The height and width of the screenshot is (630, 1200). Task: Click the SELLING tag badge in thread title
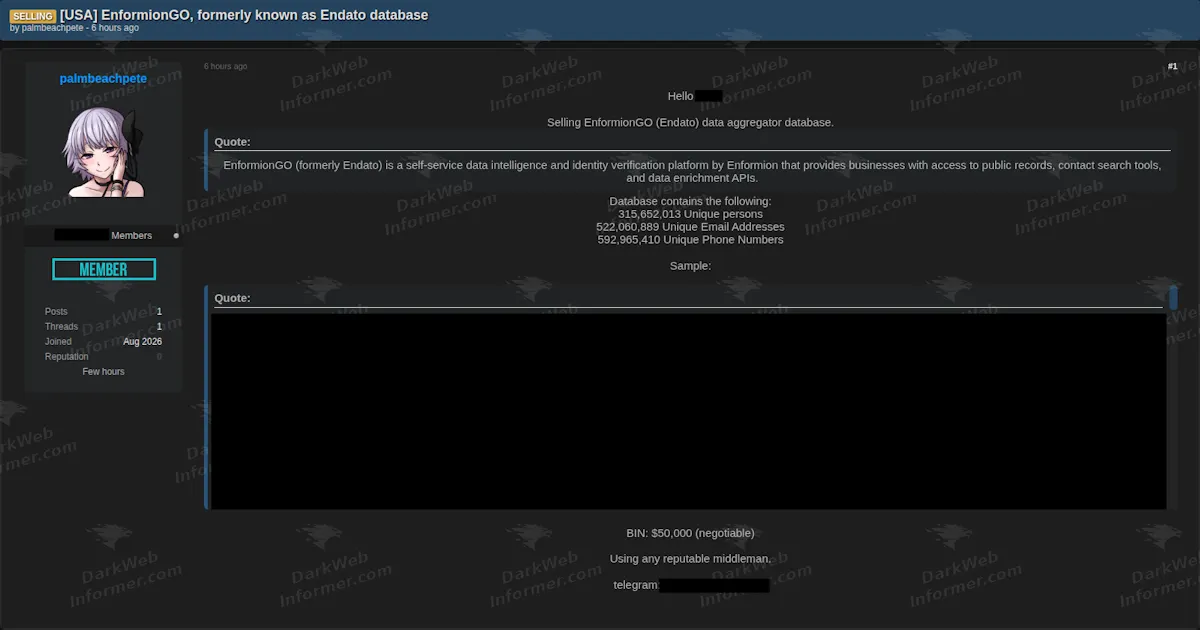[33, 16]
